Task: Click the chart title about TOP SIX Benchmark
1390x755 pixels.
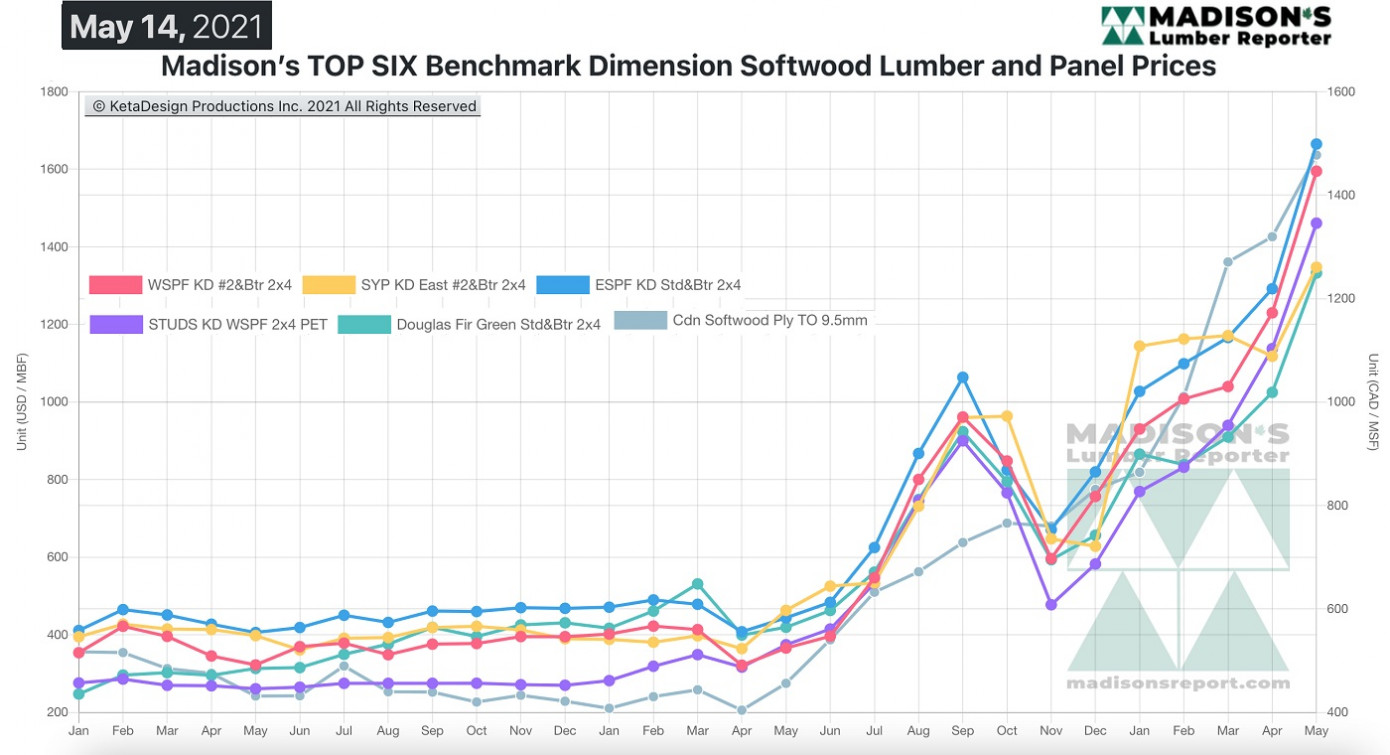Action: pyautogui.click(x=688, y=66)
